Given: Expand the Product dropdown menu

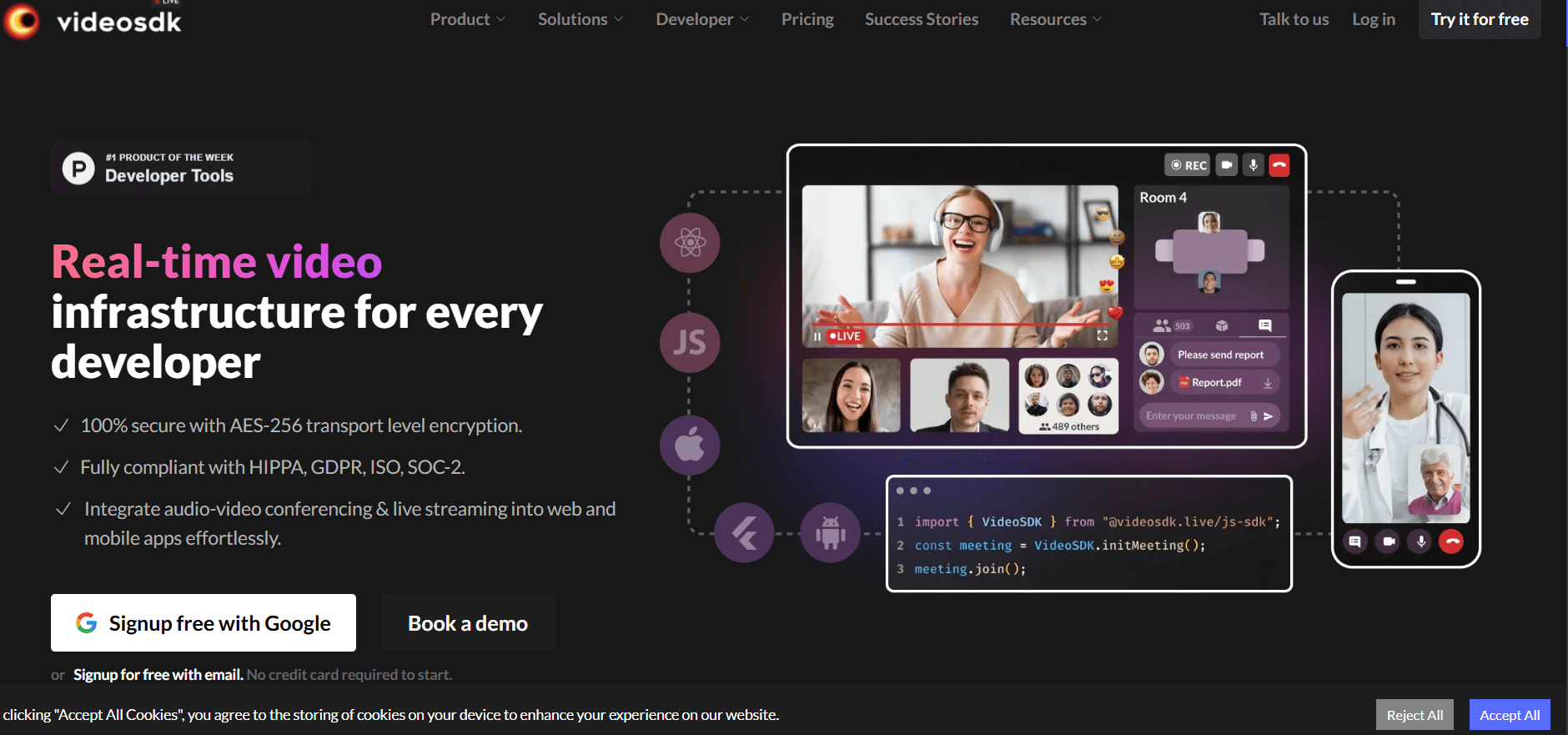Looking at the screenshot, I should tap(467, 19).
